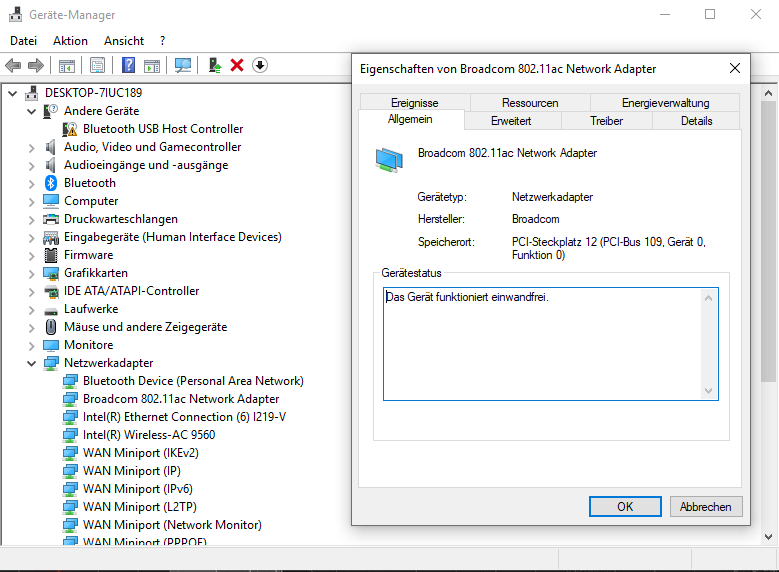The height and width of the screenshot is (572, 779).
Task: Click the Firmware chip icon
Action: (51, 255)
